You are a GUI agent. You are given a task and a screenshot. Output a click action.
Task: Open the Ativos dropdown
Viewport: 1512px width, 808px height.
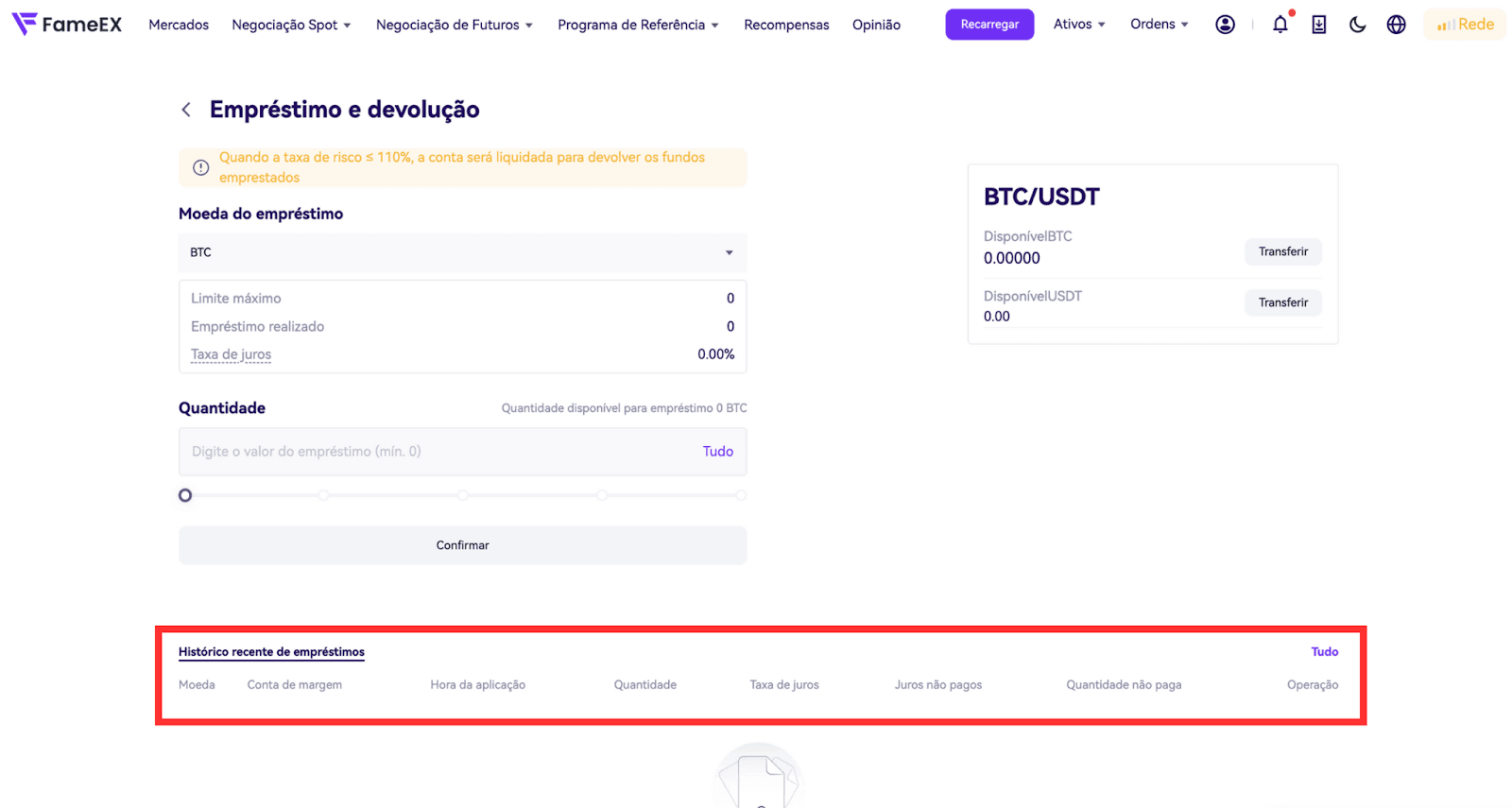click(x=1079, y=25)
